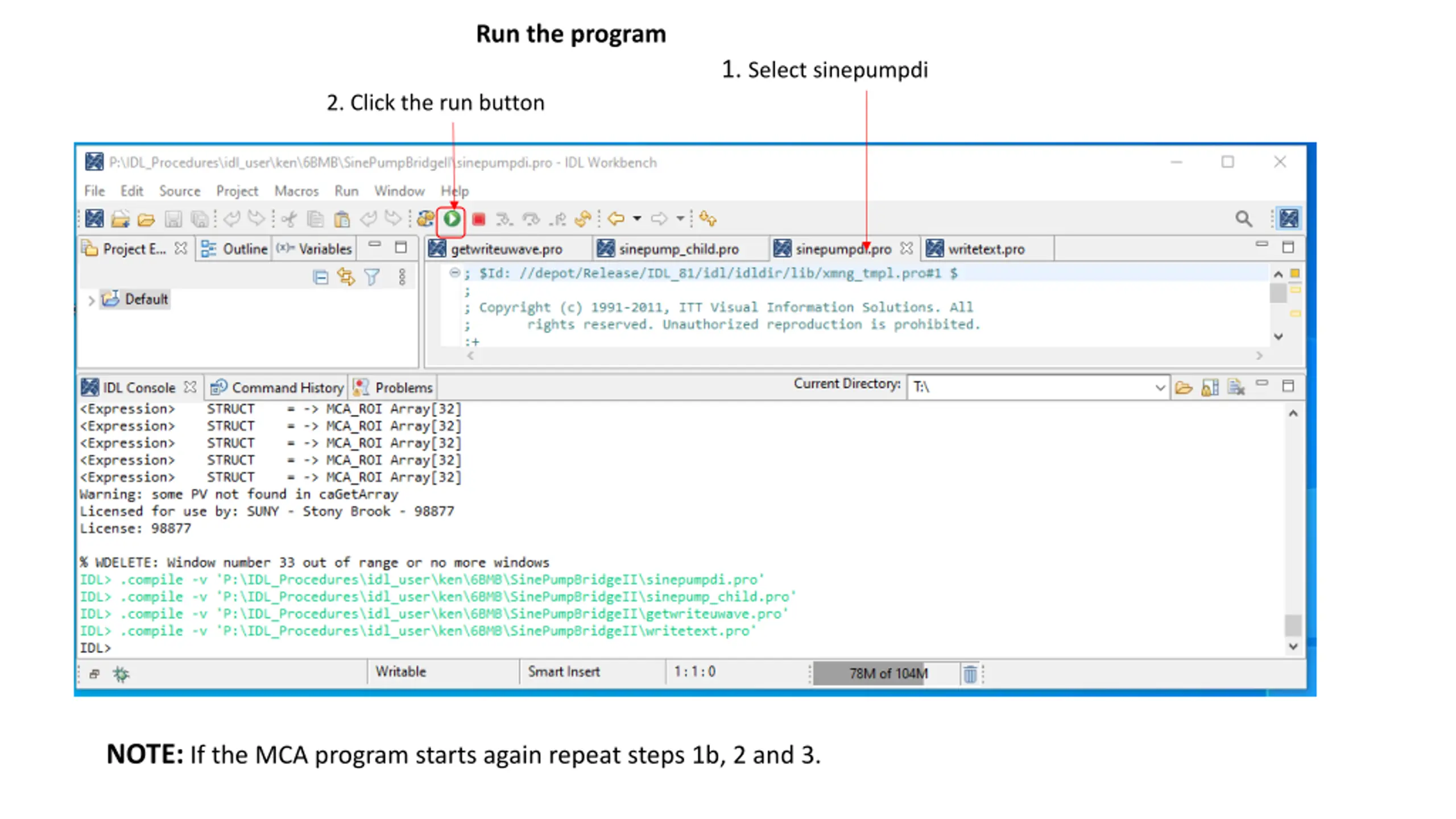This screenshot has height=819, width=1456.
Task: Click the console scrollbar down arrow
Action: point(1293,647)
